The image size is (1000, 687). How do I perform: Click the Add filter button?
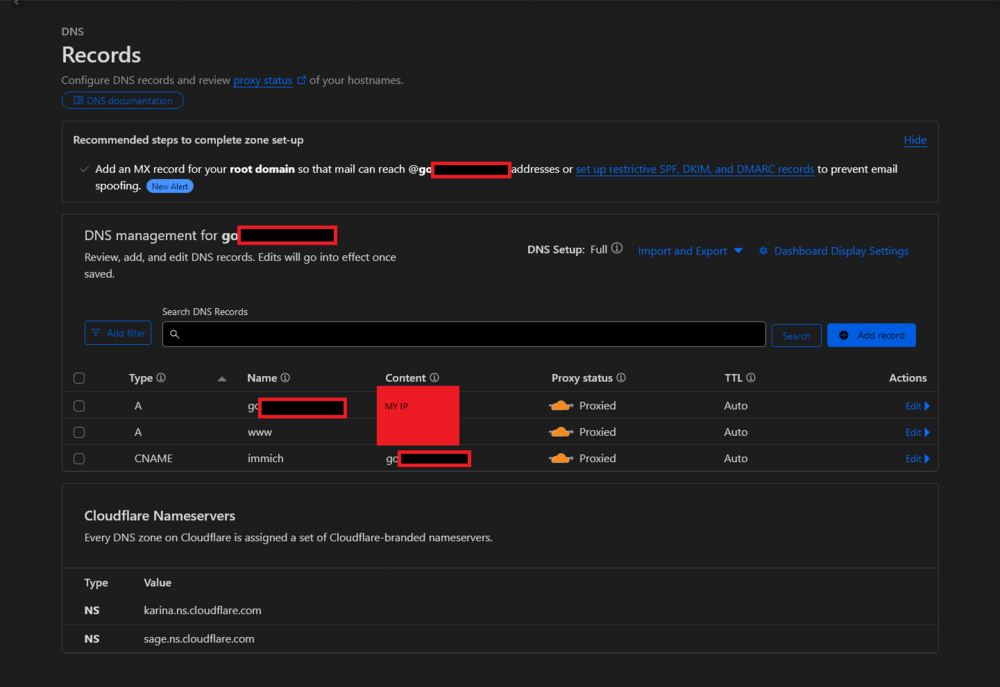118,333
